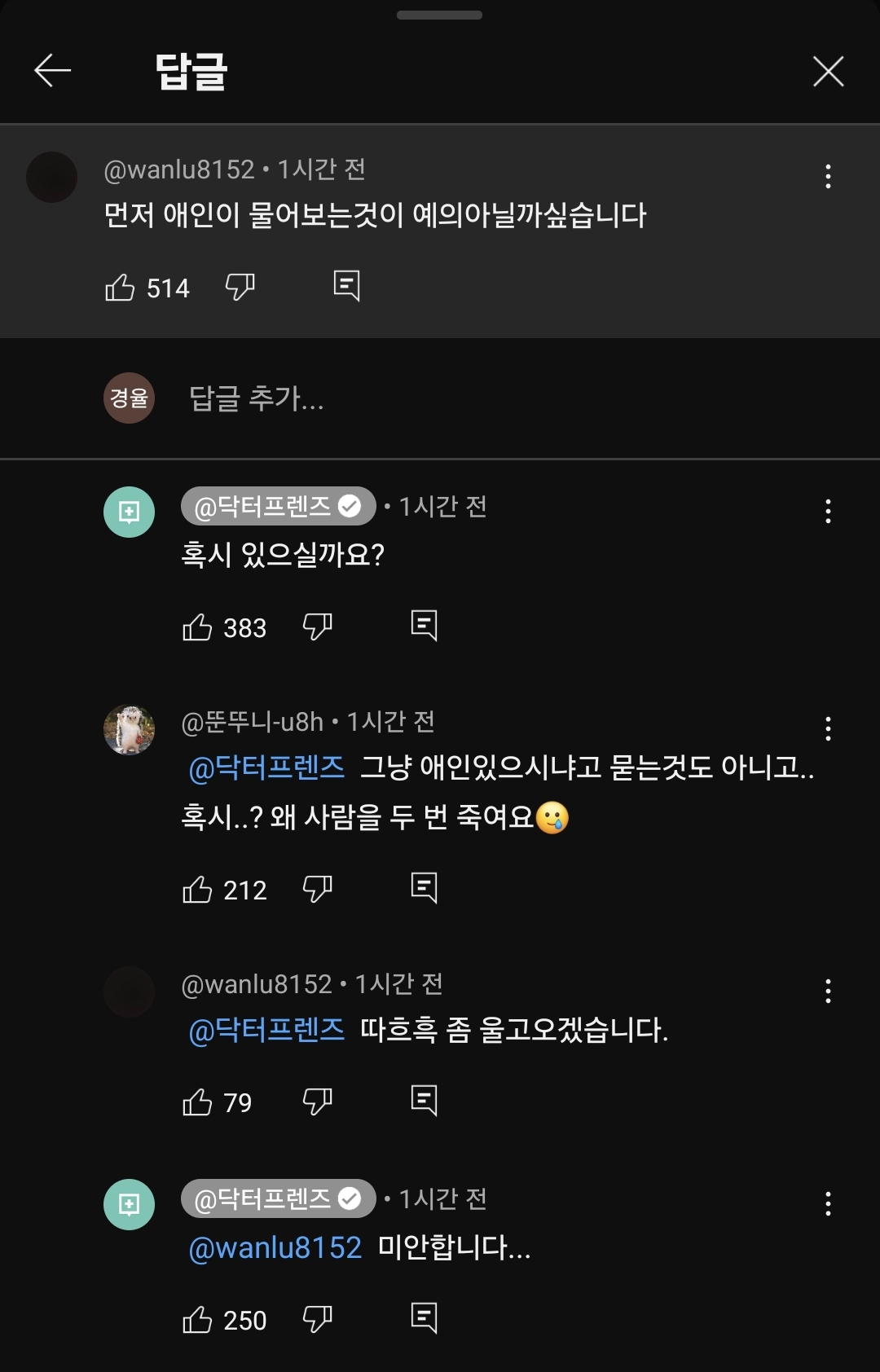Open the reply icon under 혹시 있으실까요?
The width and height of the screenshot is (880, 1372).
tap(424, 626)
